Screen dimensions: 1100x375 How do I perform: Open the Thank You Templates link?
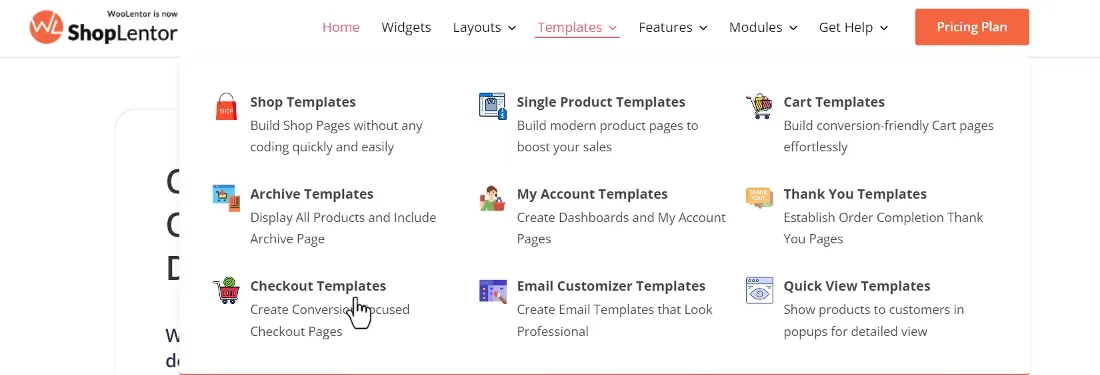(x=854, y=194)
